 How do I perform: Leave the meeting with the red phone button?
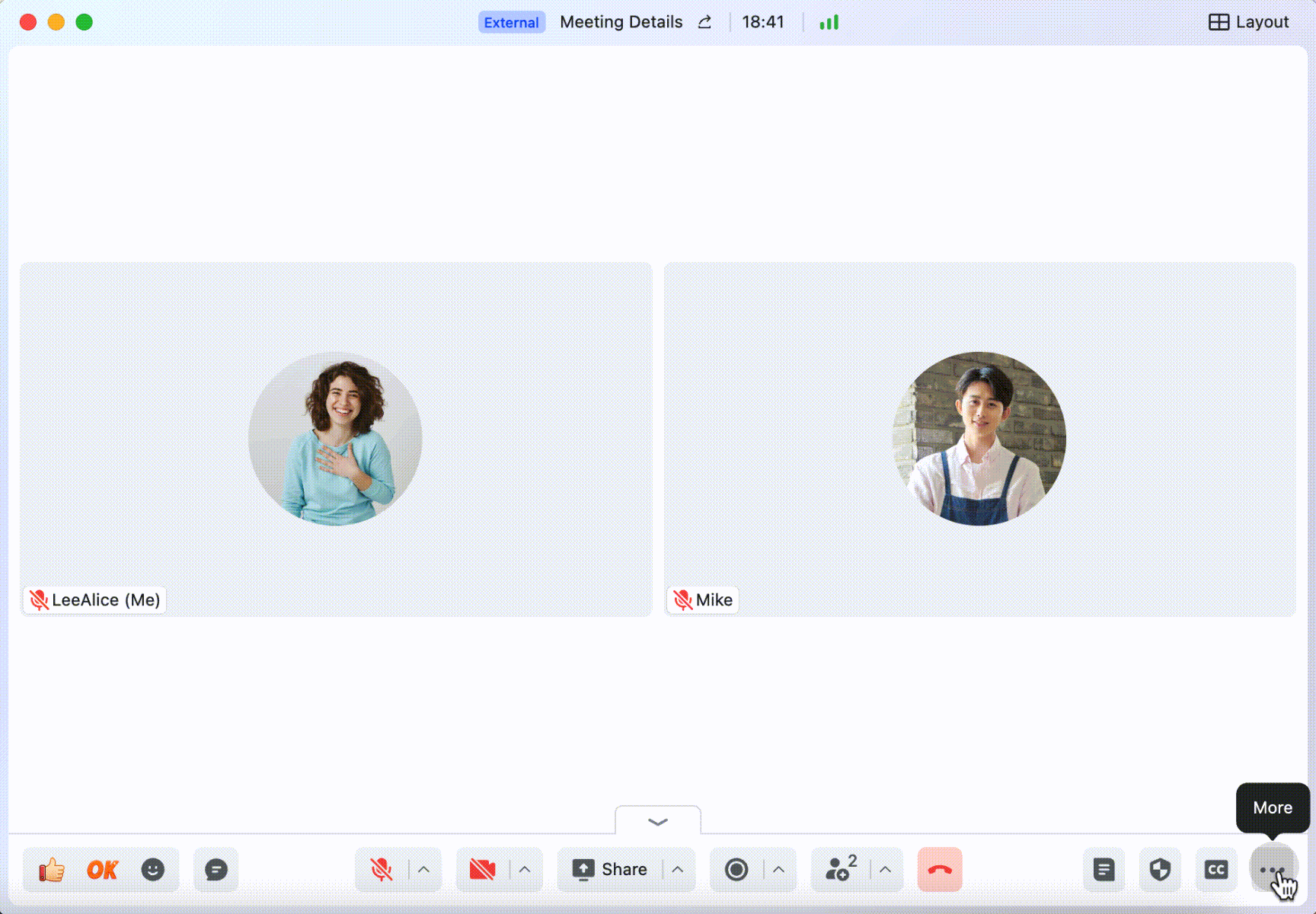(940, 870)
